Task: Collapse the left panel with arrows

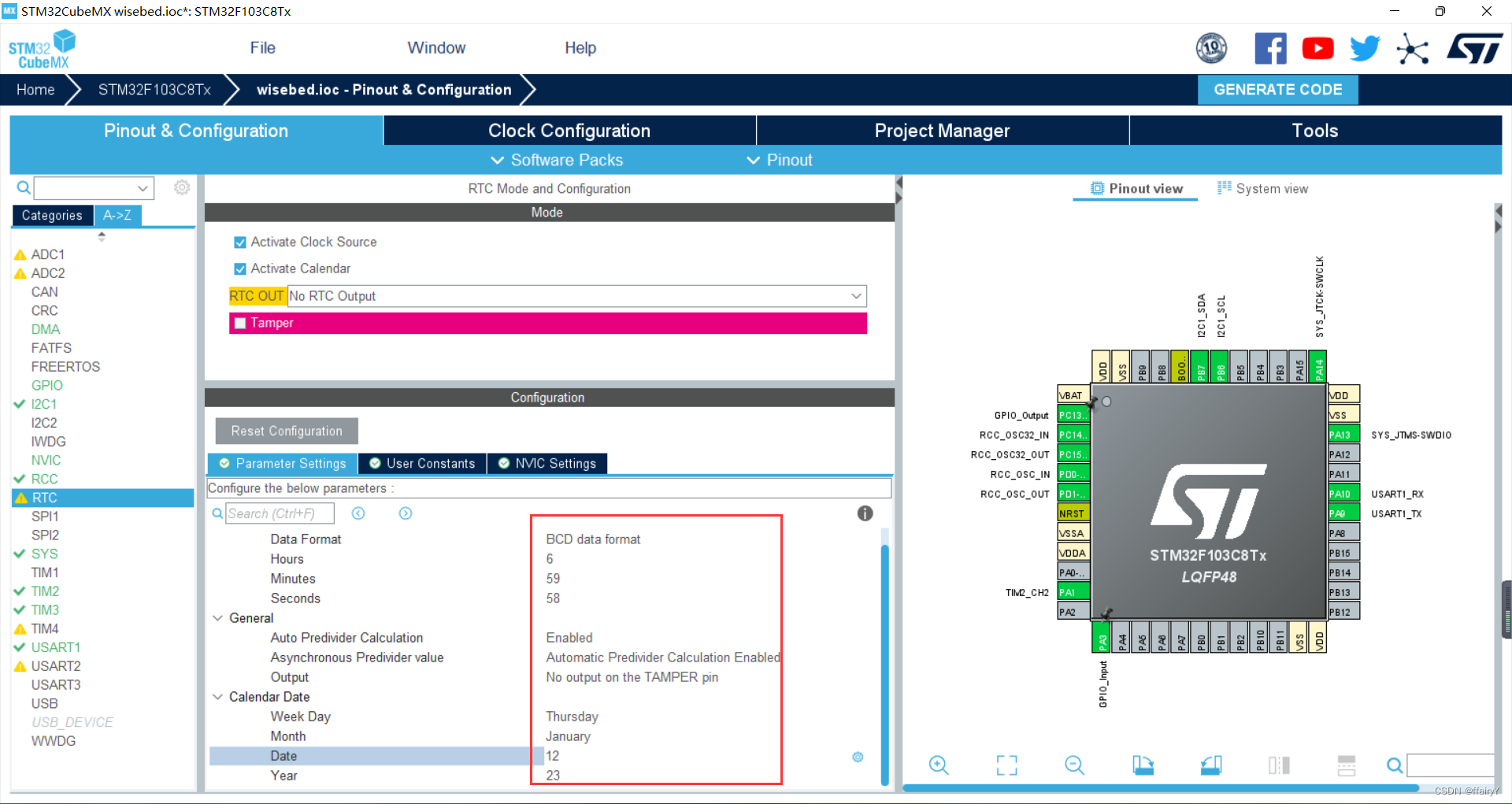Action: click(x=899, y=190)
